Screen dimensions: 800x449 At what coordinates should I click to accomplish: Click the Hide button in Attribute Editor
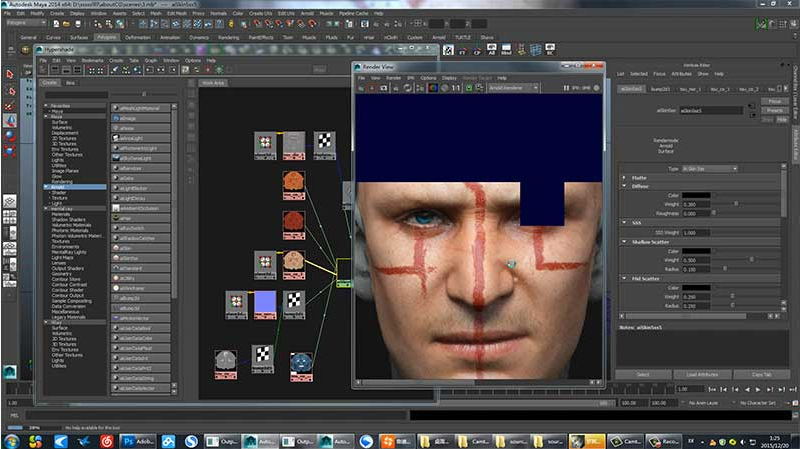[782, 119]
